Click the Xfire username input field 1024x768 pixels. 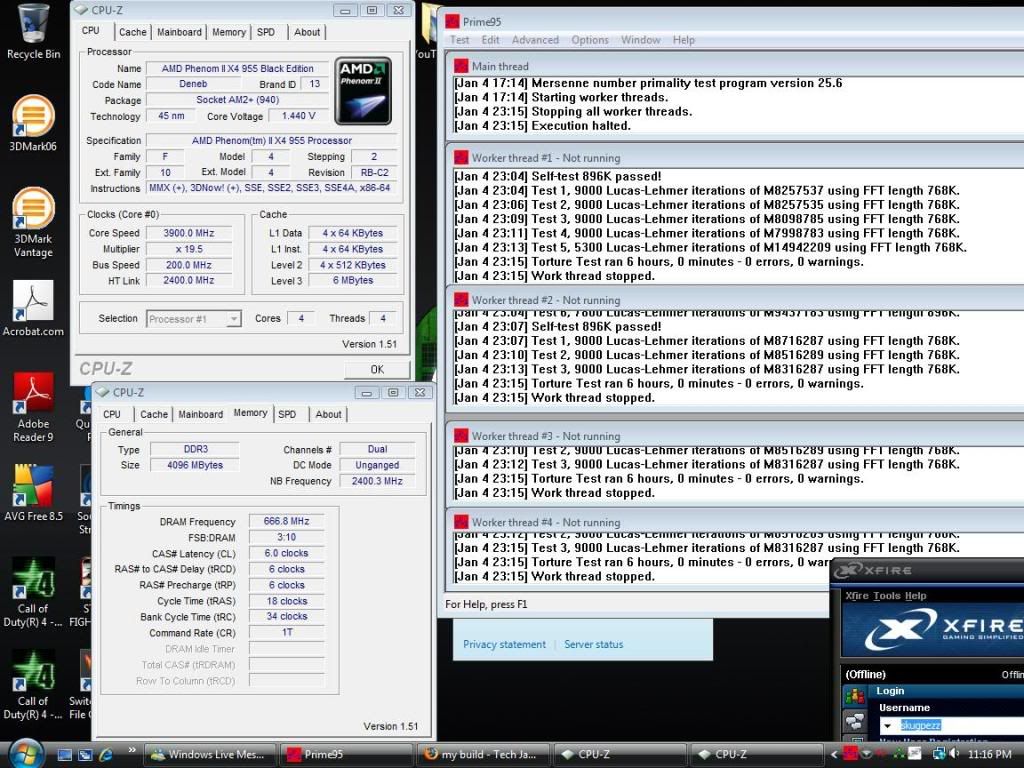[x=940, y=724]
